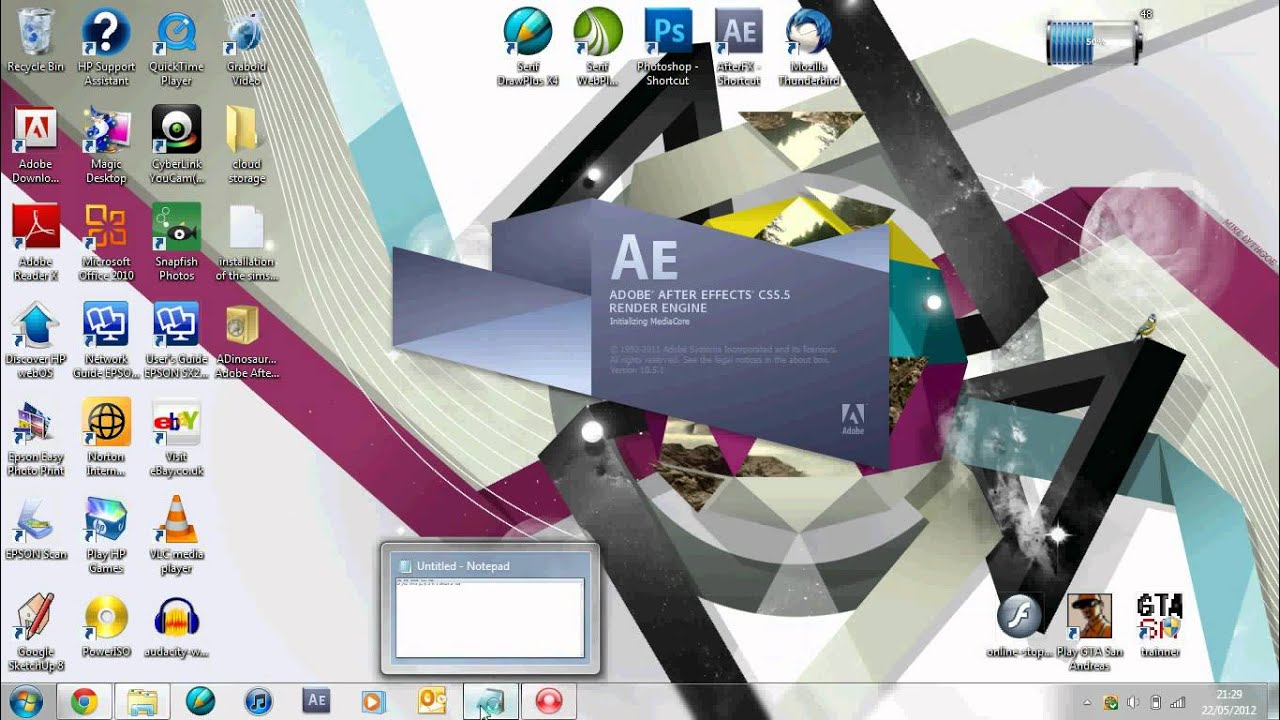The width and height of the screenshot is (1280, 720).
Task: Click the volume speaker tray icon
Action: pos(1133,702)
